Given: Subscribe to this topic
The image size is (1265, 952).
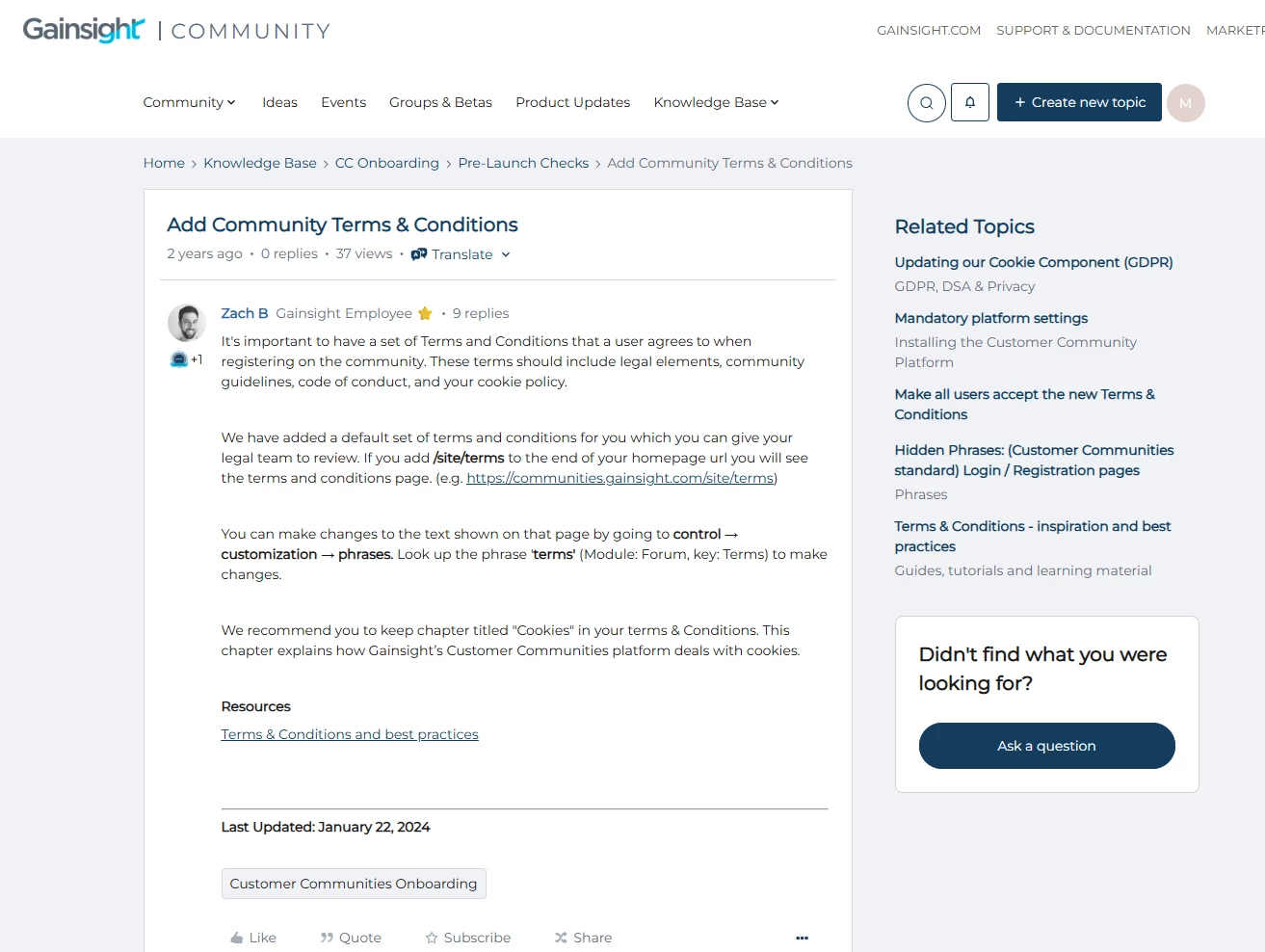Looking at the screenshot, I should pos(468,938).
